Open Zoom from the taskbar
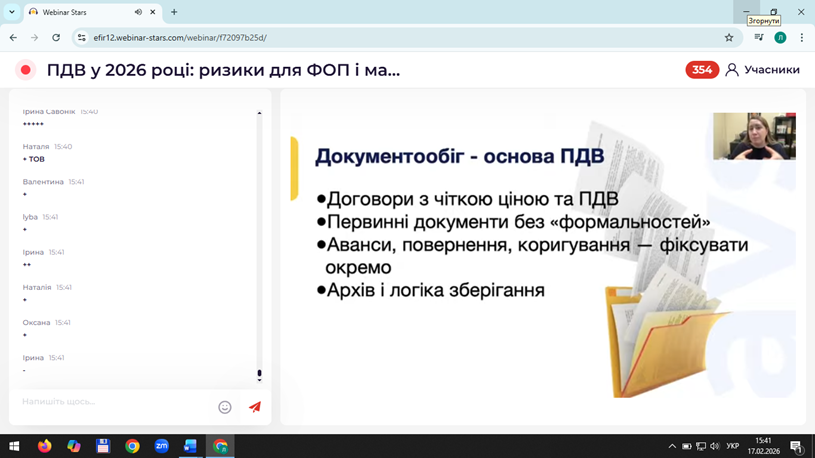Viewport: 815px width, 458px height. (x=161, y=446)
